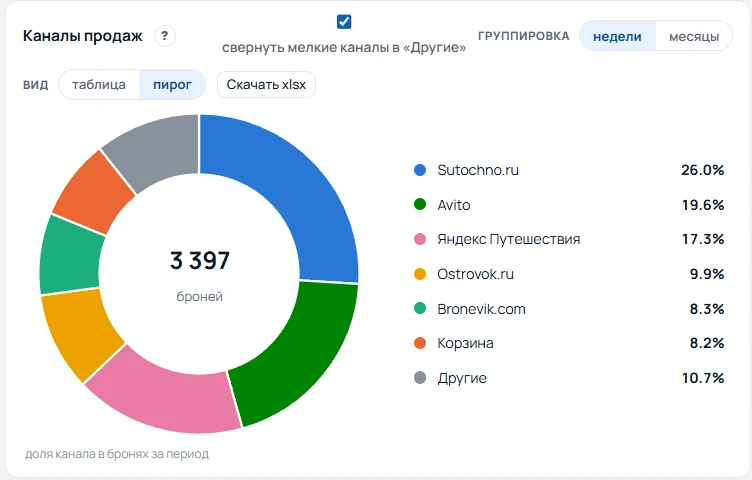The height and width of the screenshot is (480, 752).
Task: Select the пирог view
Action: click(172, 85)
